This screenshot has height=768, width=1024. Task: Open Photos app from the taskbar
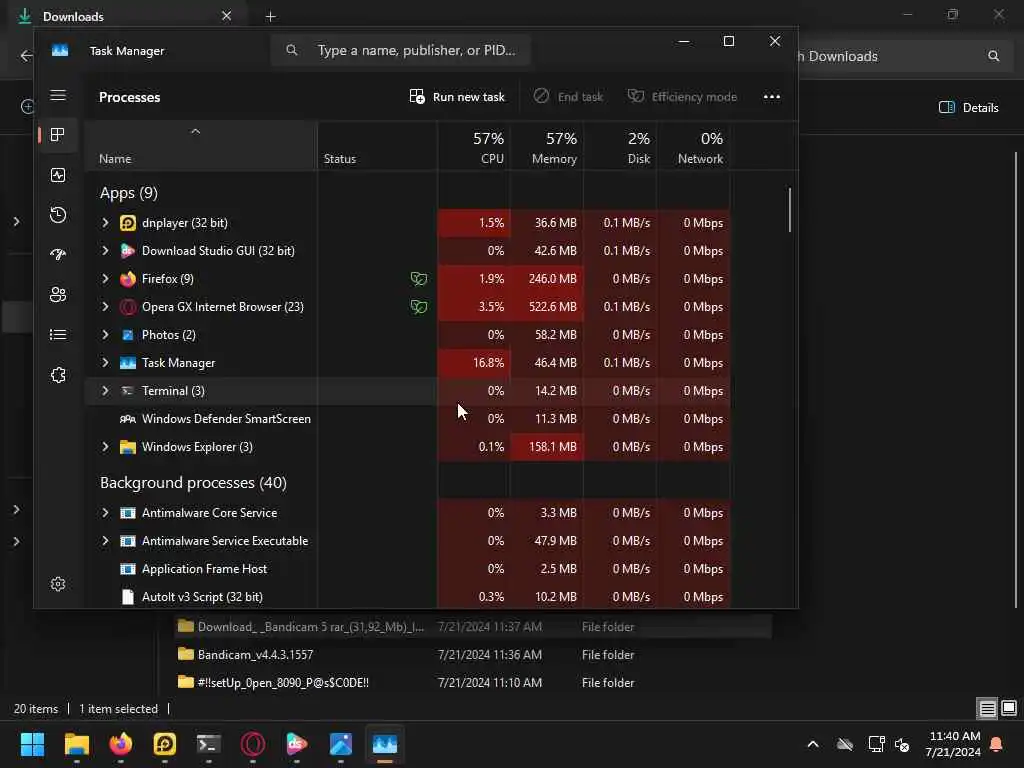[341, 744]
